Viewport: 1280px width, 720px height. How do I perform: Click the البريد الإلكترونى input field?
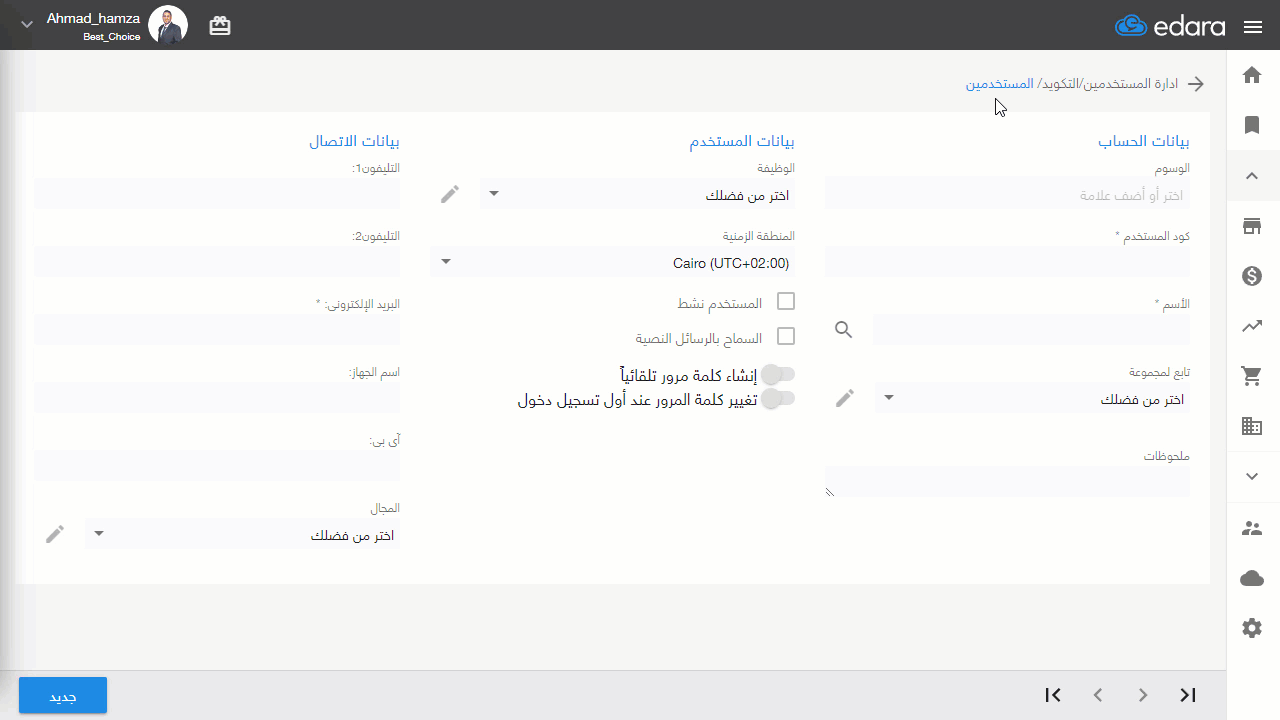[x=217, y=330]
